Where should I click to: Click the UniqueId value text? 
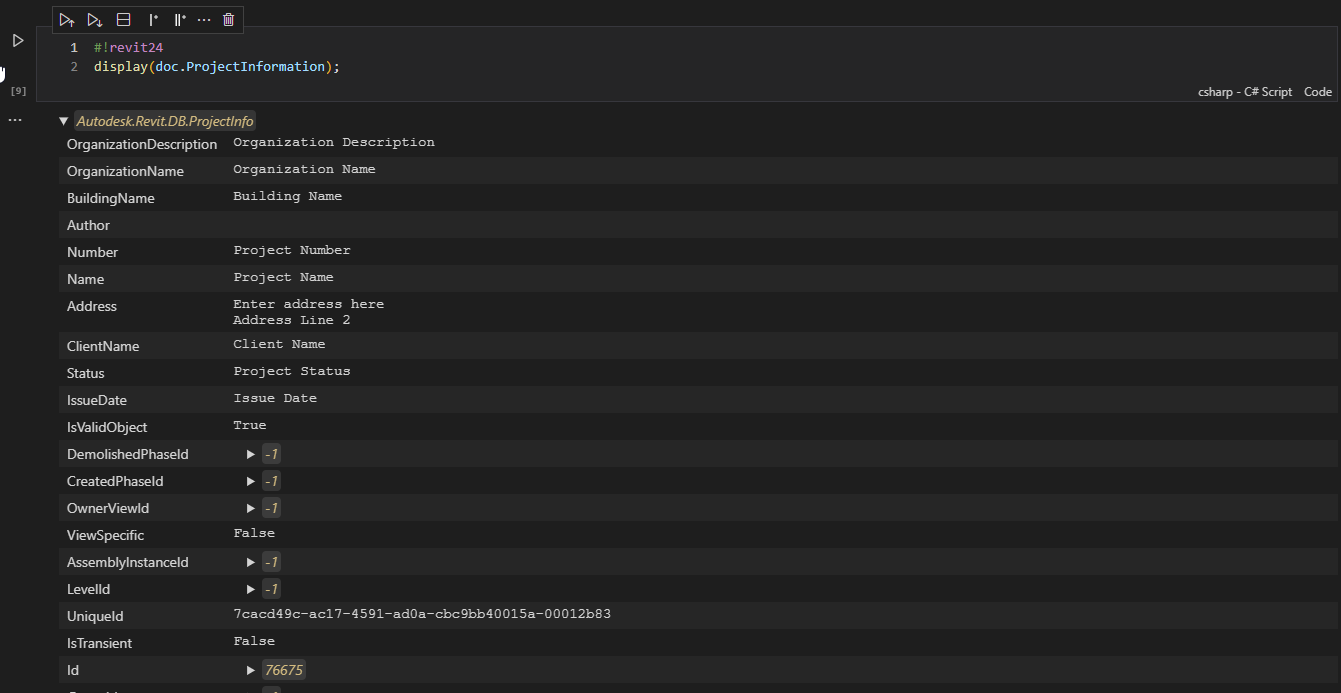pyautogui.click(x=421, y=614)
